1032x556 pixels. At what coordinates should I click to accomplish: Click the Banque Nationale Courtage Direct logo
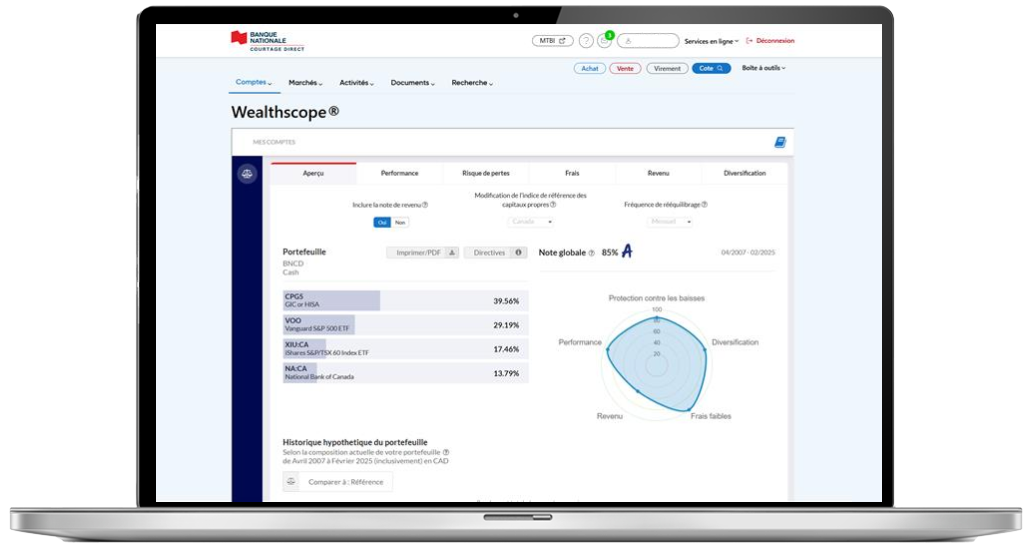coord(267,41)
